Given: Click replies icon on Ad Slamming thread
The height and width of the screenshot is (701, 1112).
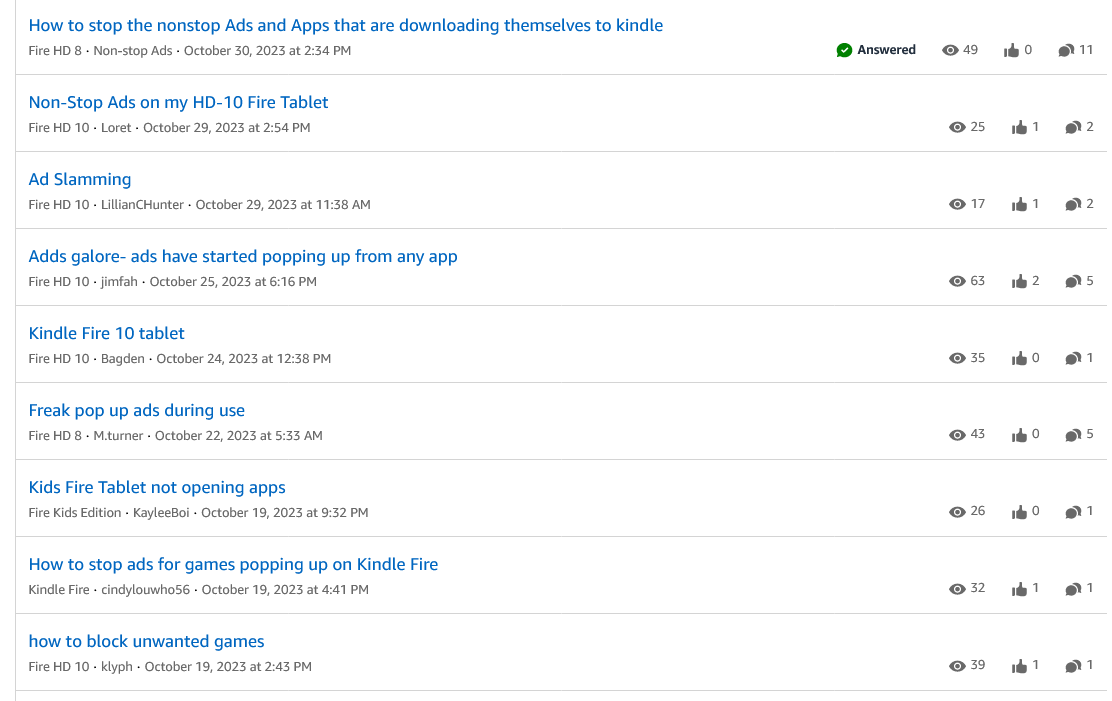Looking at the screenshot, I should tap(1073, 204).
